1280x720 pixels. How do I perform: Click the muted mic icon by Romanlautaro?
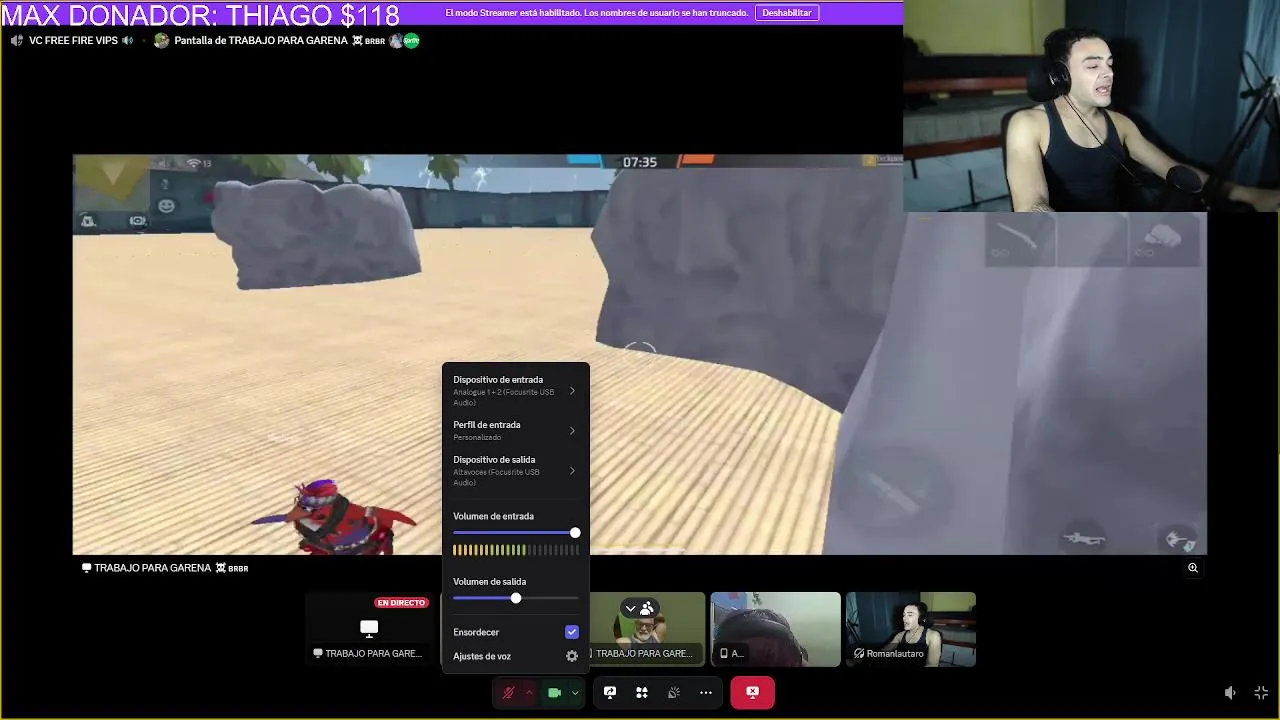pyautogui.click(x=859, y=654)
